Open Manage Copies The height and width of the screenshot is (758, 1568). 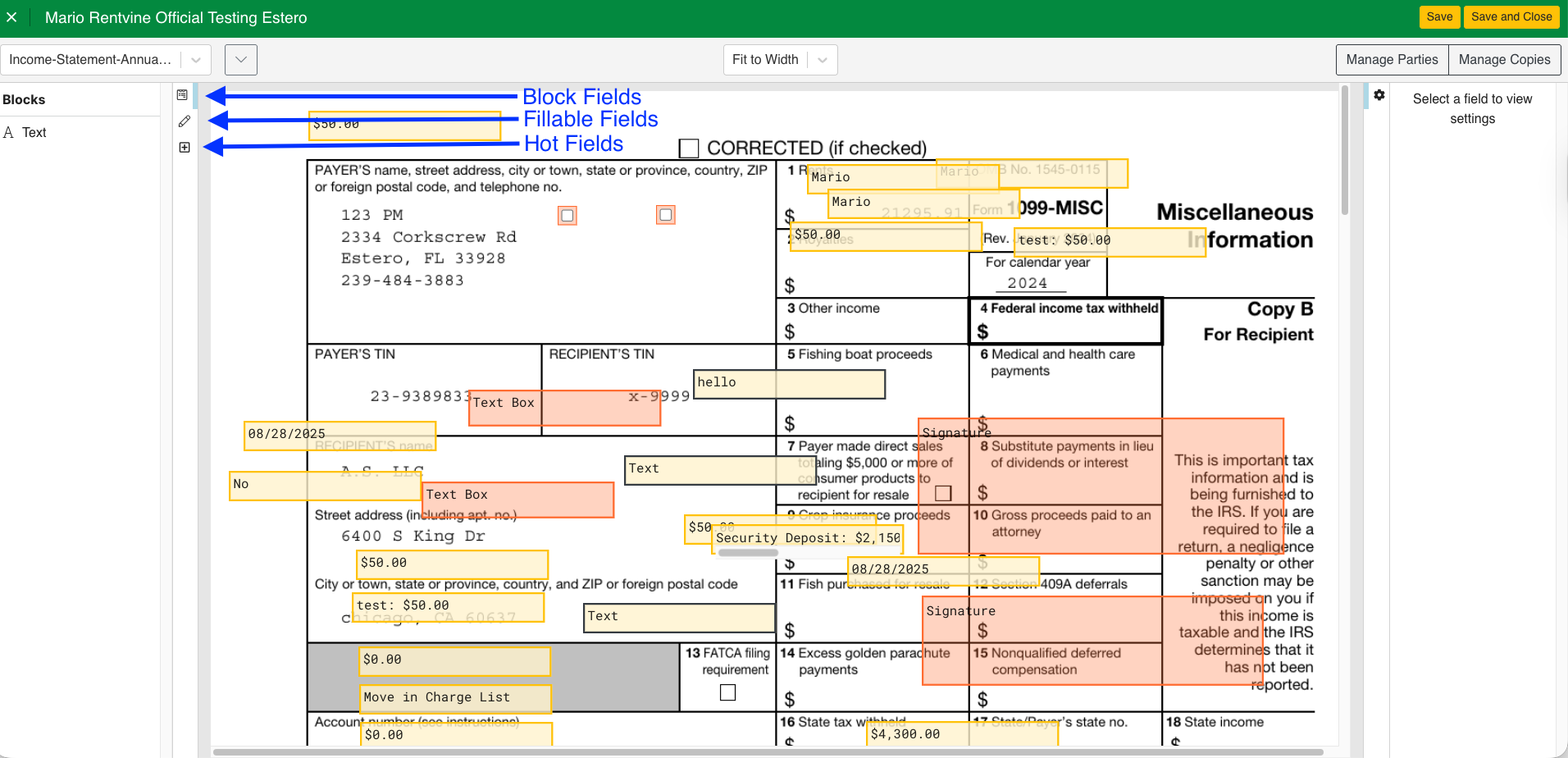pyautogui.click(x=1504, y=60)
